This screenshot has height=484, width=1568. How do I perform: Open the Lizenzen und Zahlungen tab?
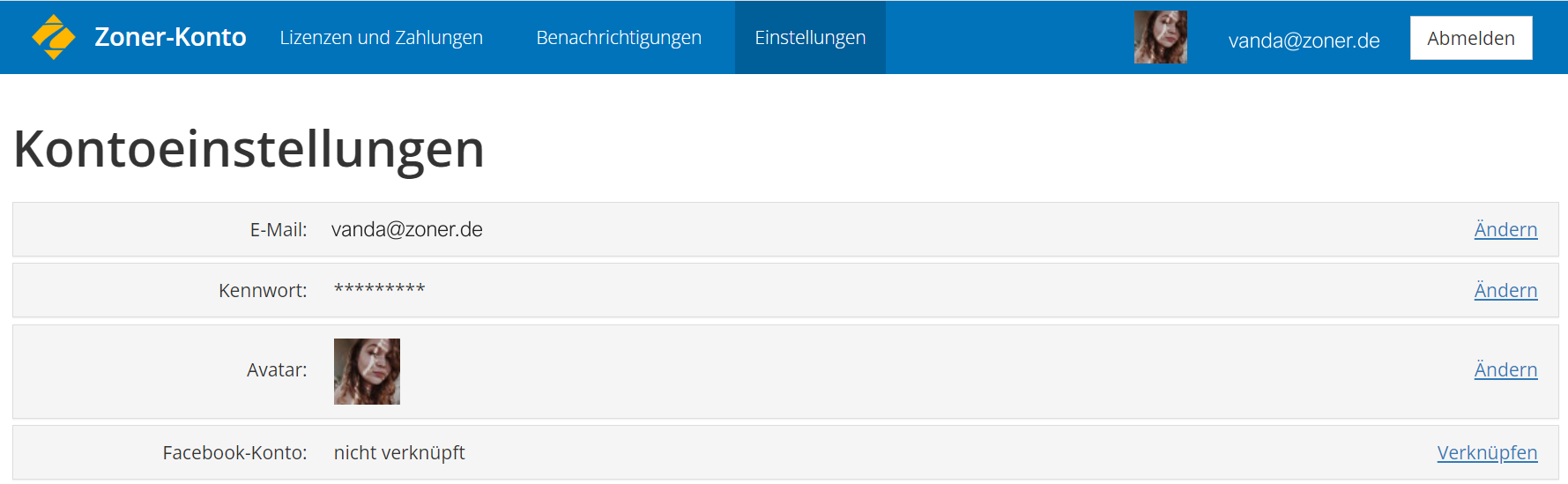pos(381,37)
